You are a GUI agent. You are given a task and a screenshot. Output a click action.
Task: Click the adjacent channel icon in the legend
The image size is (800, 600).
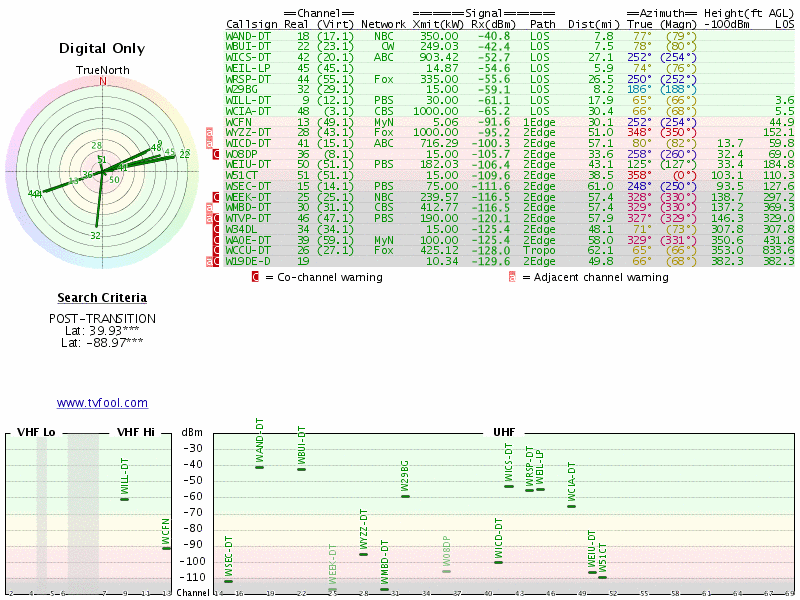tap(512, 277)
